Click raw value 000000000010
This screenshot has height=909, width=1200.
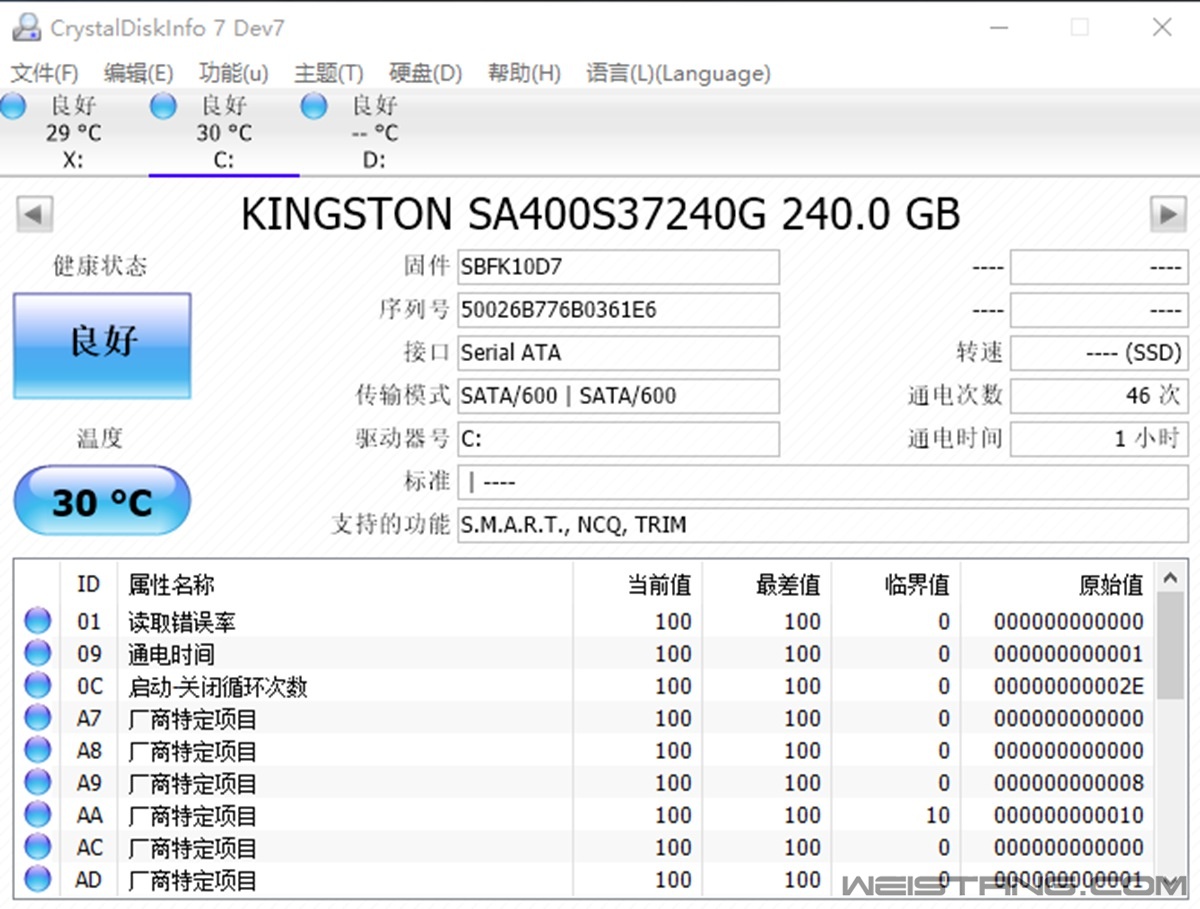[x=1068, y=815]
